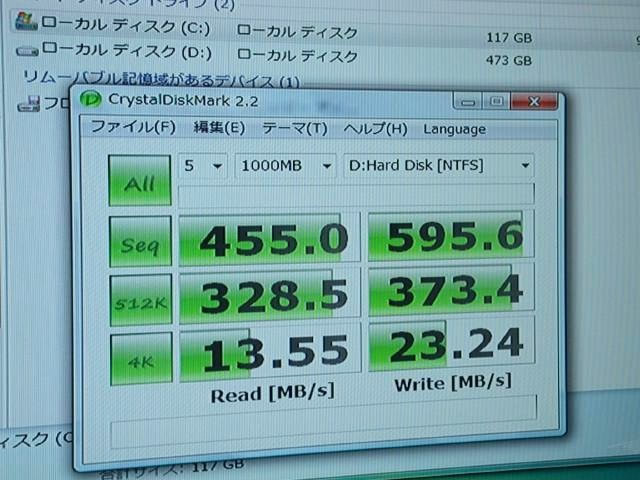The image size is (640, 480).
Task: Select ローカル ディスク (D:) row in Explorer
Action: (327, 53)
